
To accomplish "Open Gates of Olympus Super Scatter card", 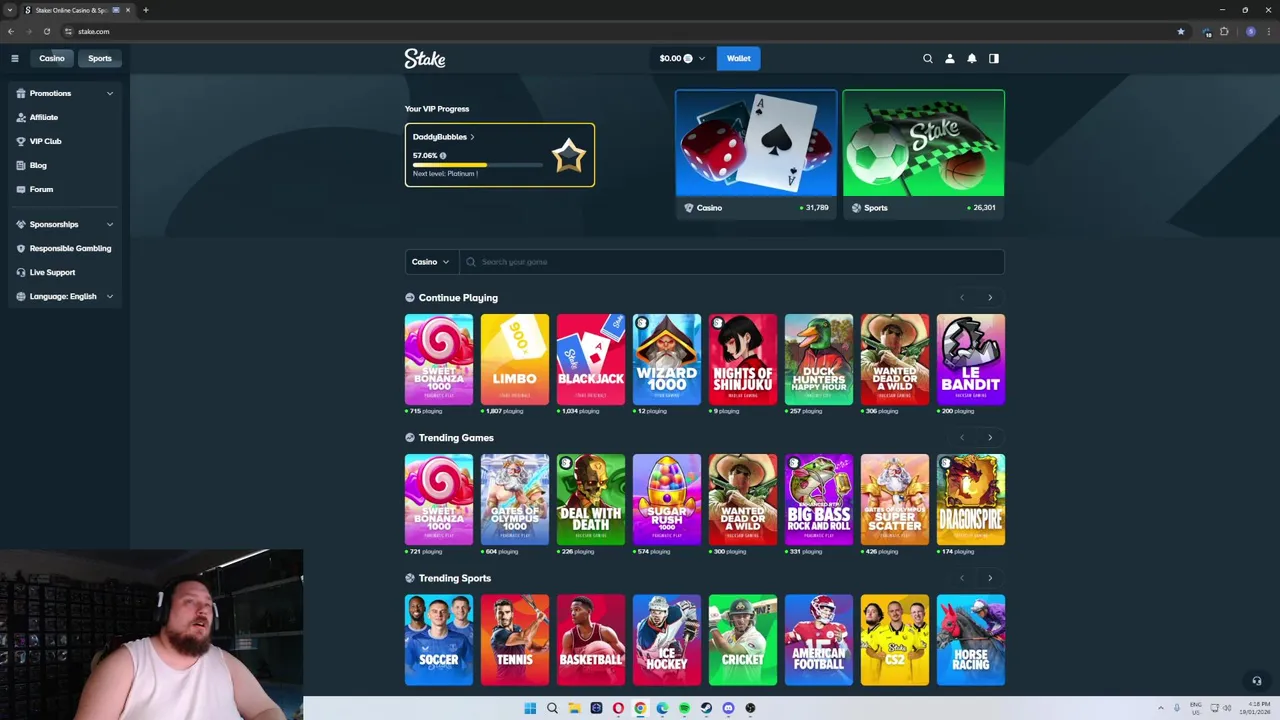I will click(x=895, y=500).
